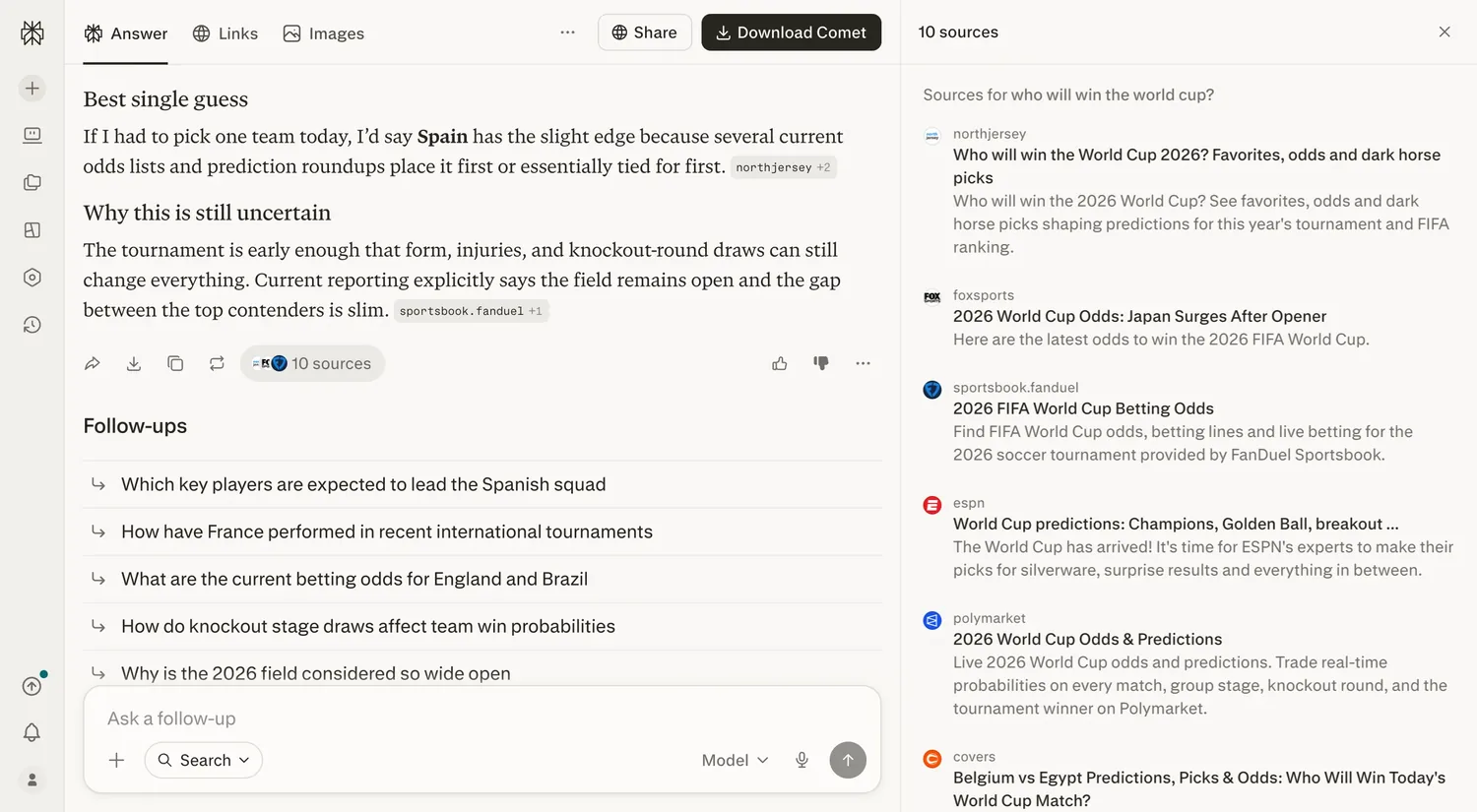Mark the answer with thumbs down
This screenshot has height=812, width=1477.
tap(821, 363)
